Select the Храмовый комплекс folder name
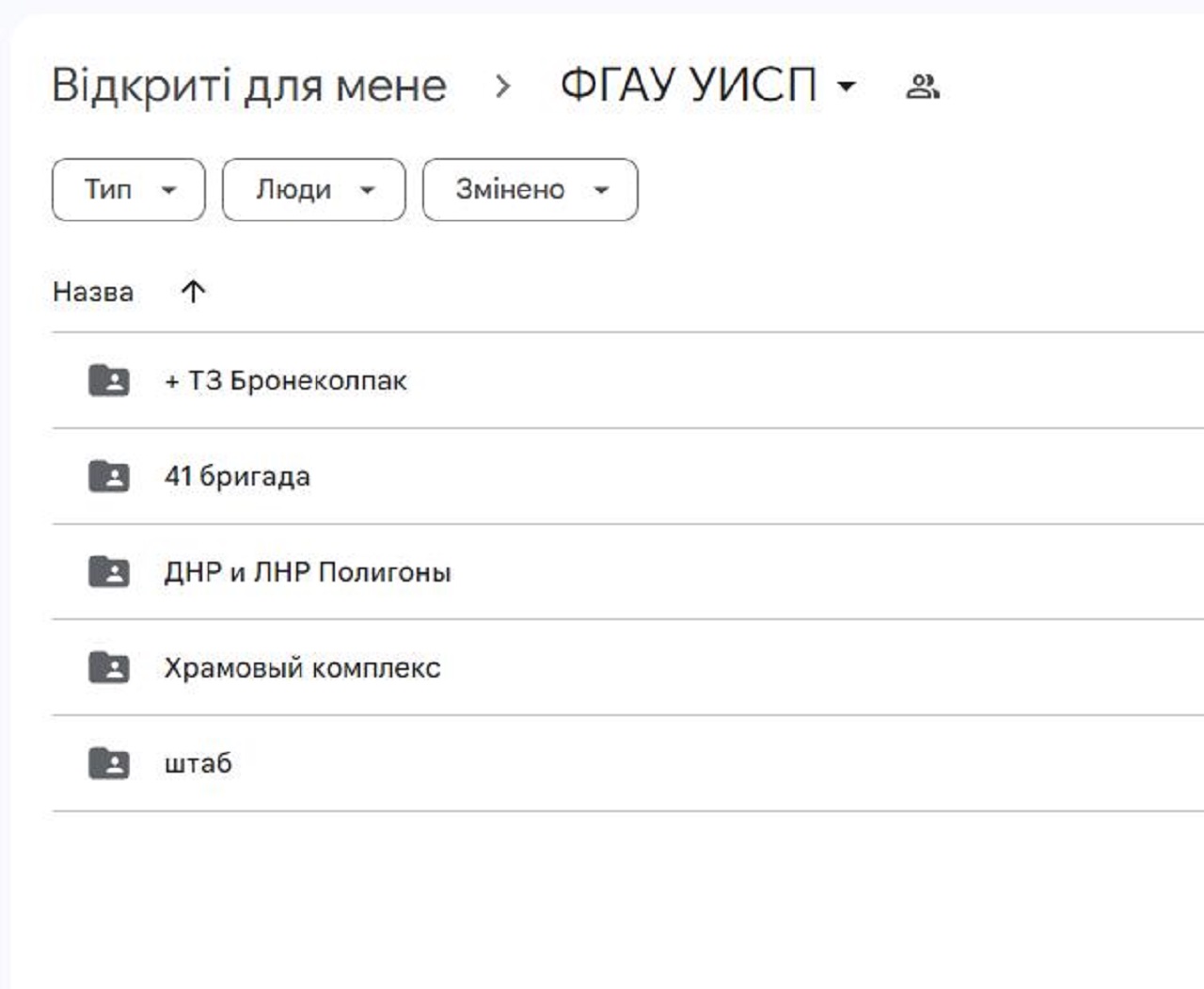The height and width of the screenshot is (989, 1204). 302,668
